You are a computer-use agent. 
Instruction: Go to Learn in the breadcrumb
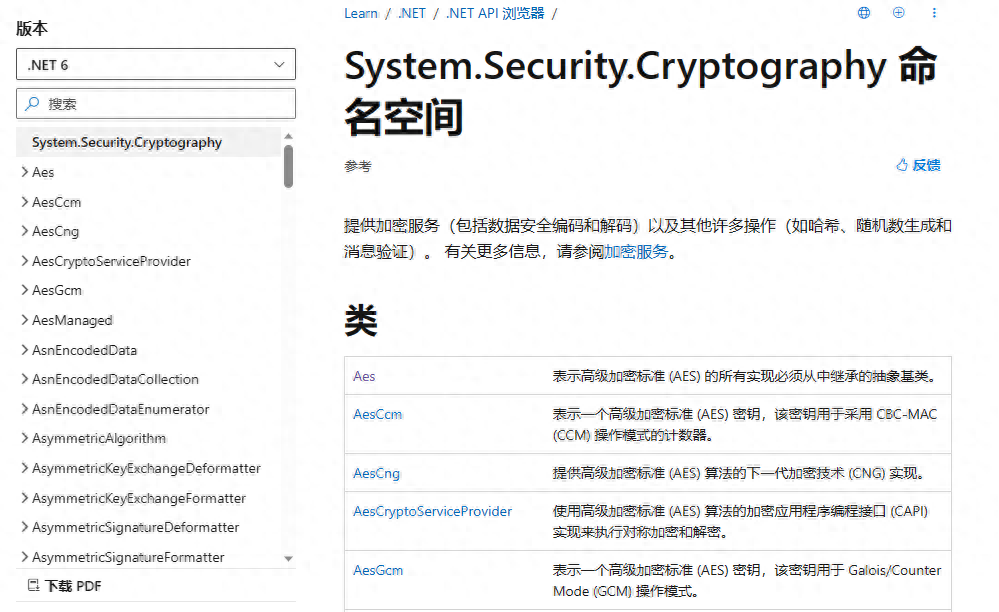click(x=361, y=13)
